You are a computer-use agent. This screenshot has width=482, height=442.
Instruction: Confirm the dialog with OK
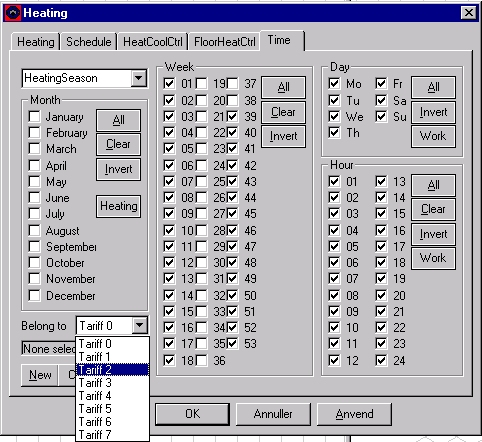coord(192,414)
